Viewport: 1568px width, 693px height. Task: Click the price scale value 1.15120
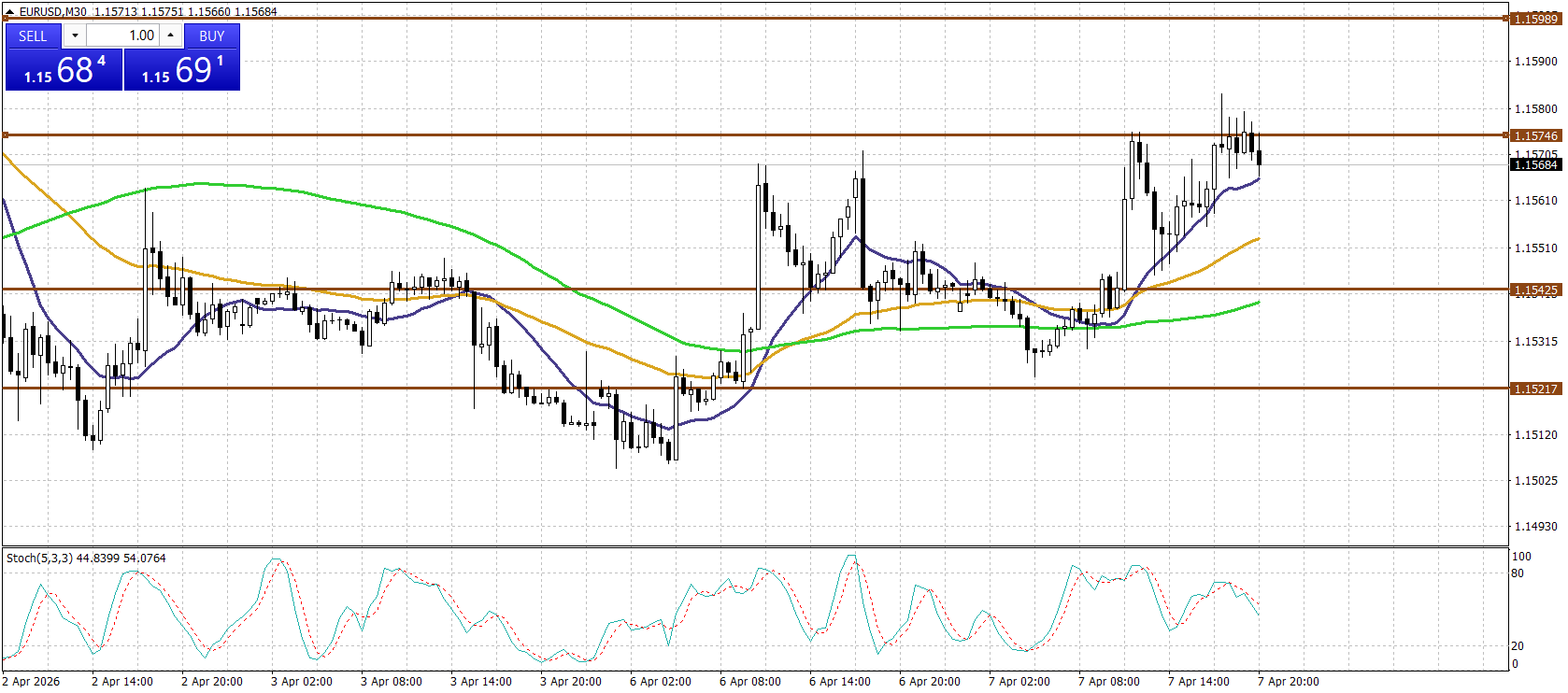coord(1535,434)
